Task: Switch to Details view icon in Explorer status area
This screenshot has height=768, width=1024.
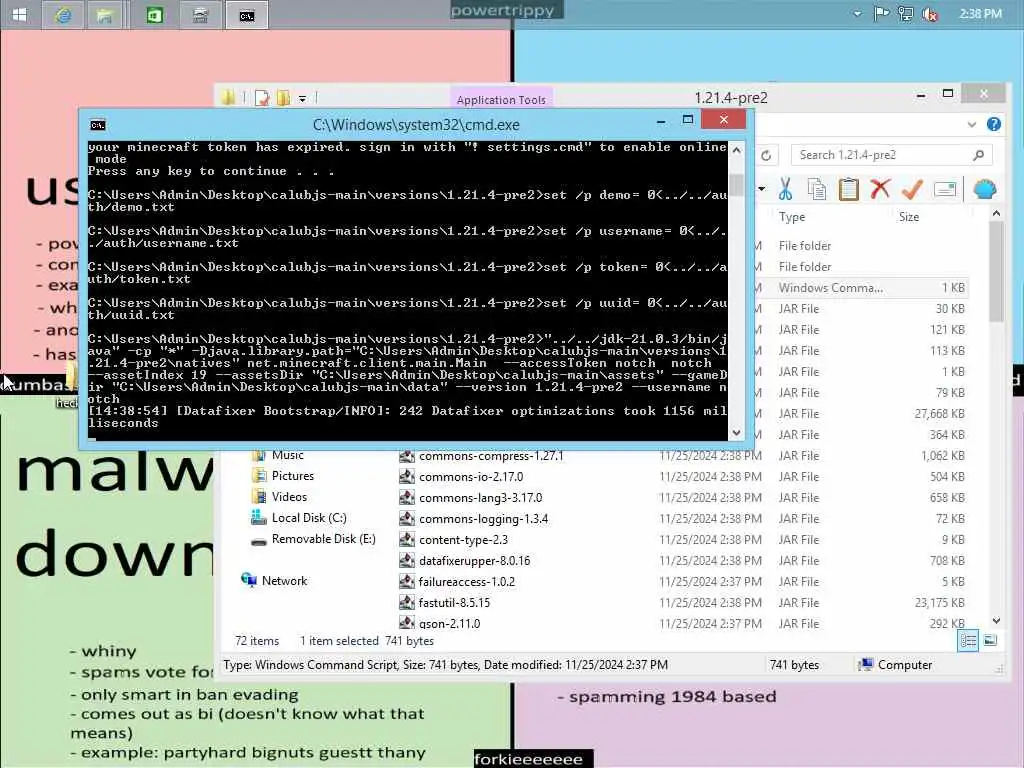Action: point(968,641)
